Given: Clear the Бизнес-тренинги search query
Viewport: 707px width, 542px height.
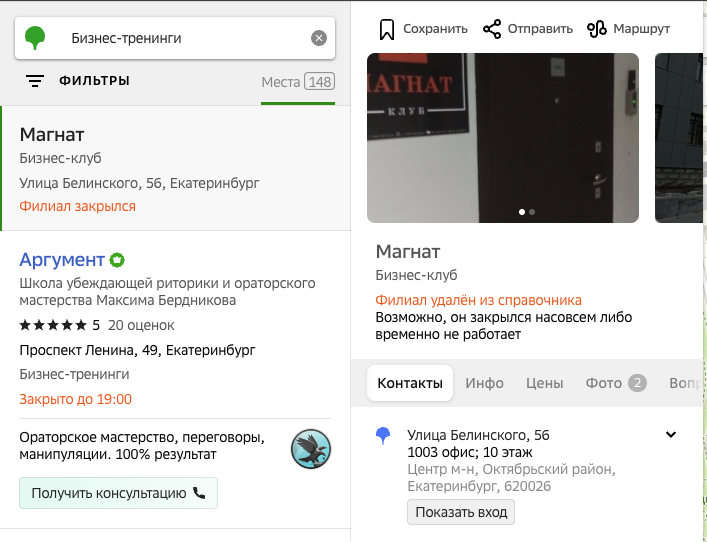Looking at the screenshot, I should pyautogui.click(x=319, y=38).
